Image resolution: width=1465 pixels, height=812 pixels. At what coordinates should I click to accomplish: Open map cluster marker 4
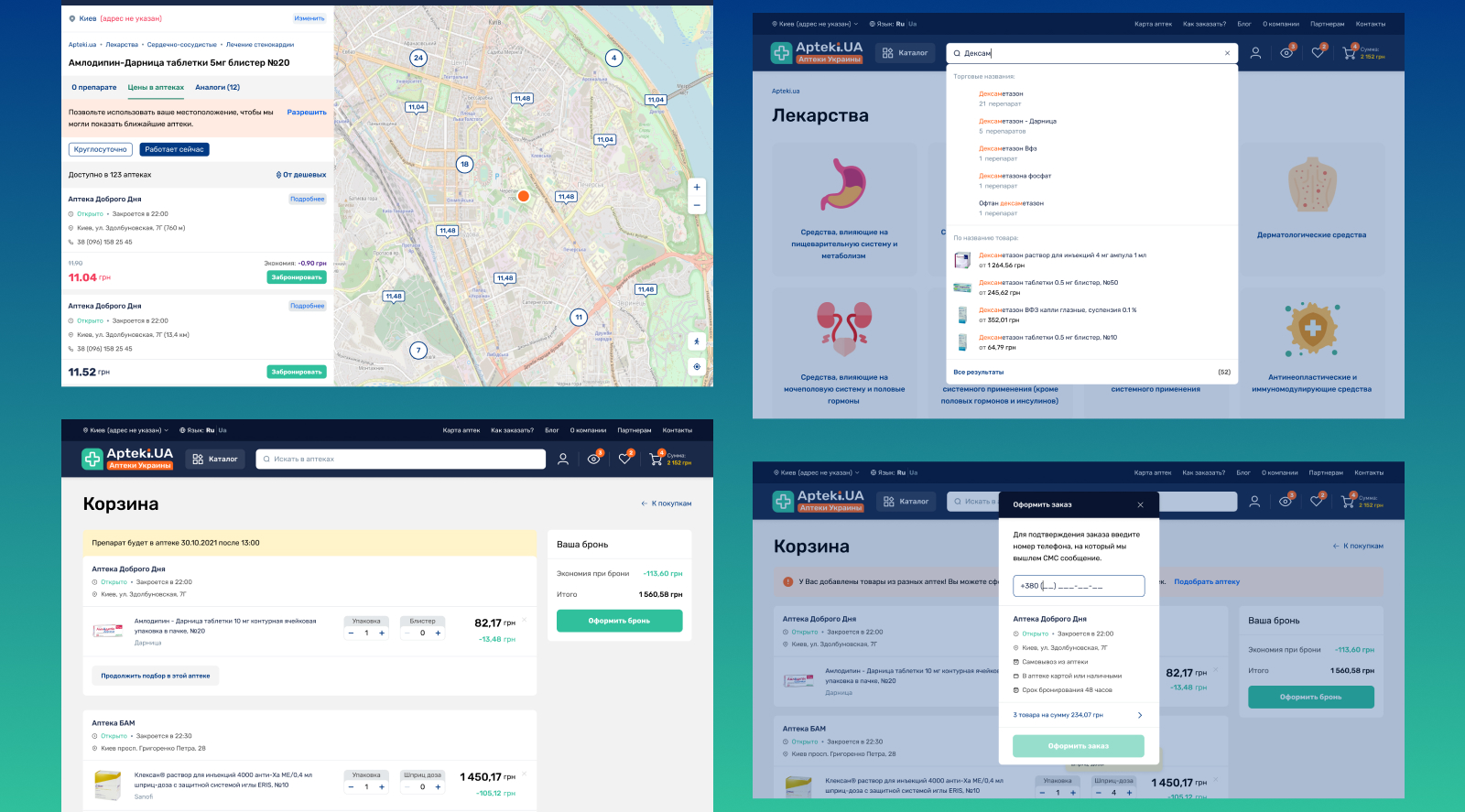(x=614, y=58)
